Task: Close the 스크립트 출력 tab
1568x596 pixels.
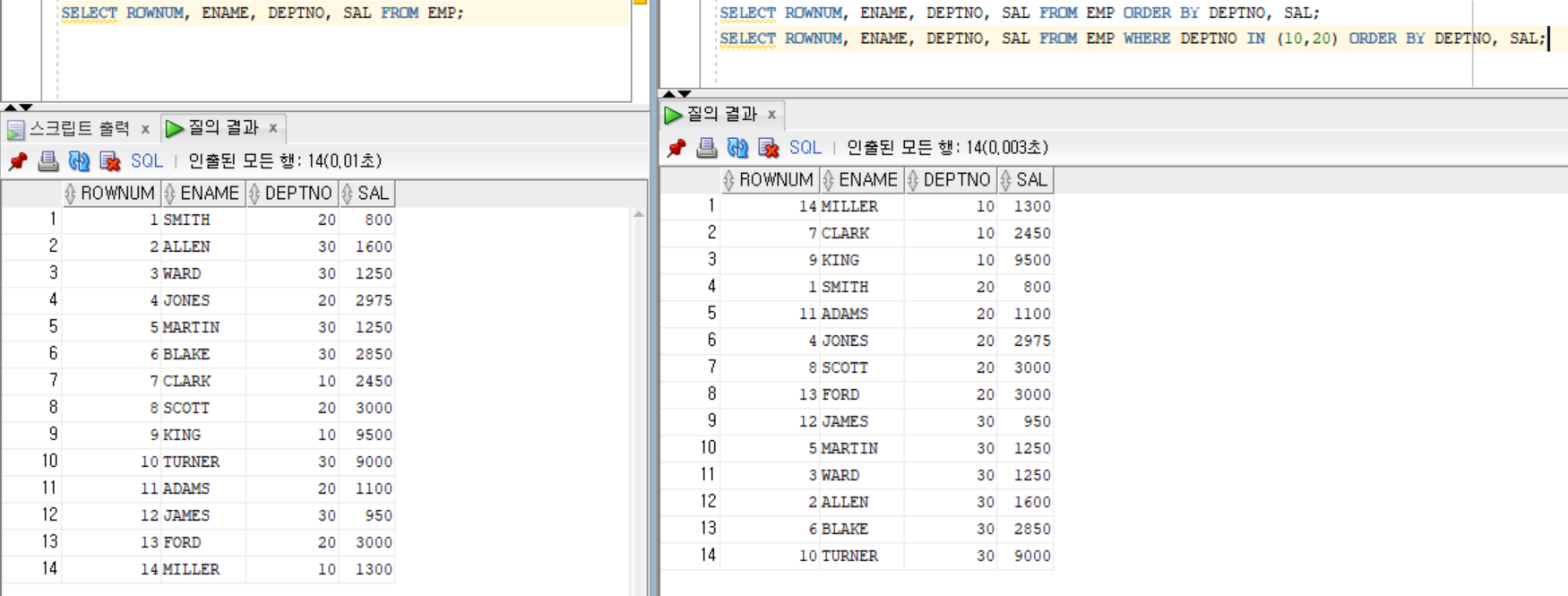Action: click(x=145, y=129)
